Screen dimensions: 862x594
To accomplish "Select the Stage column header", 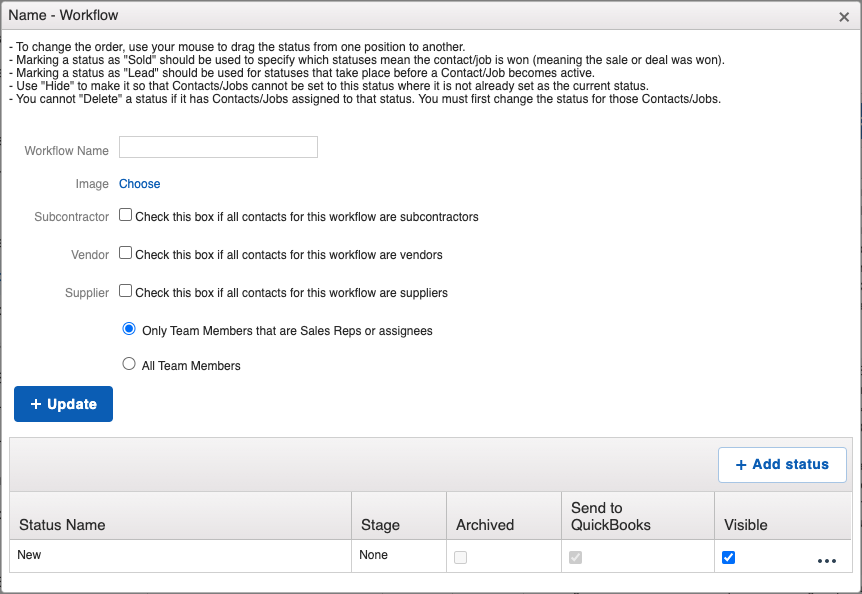I will (x=380, y=524).
